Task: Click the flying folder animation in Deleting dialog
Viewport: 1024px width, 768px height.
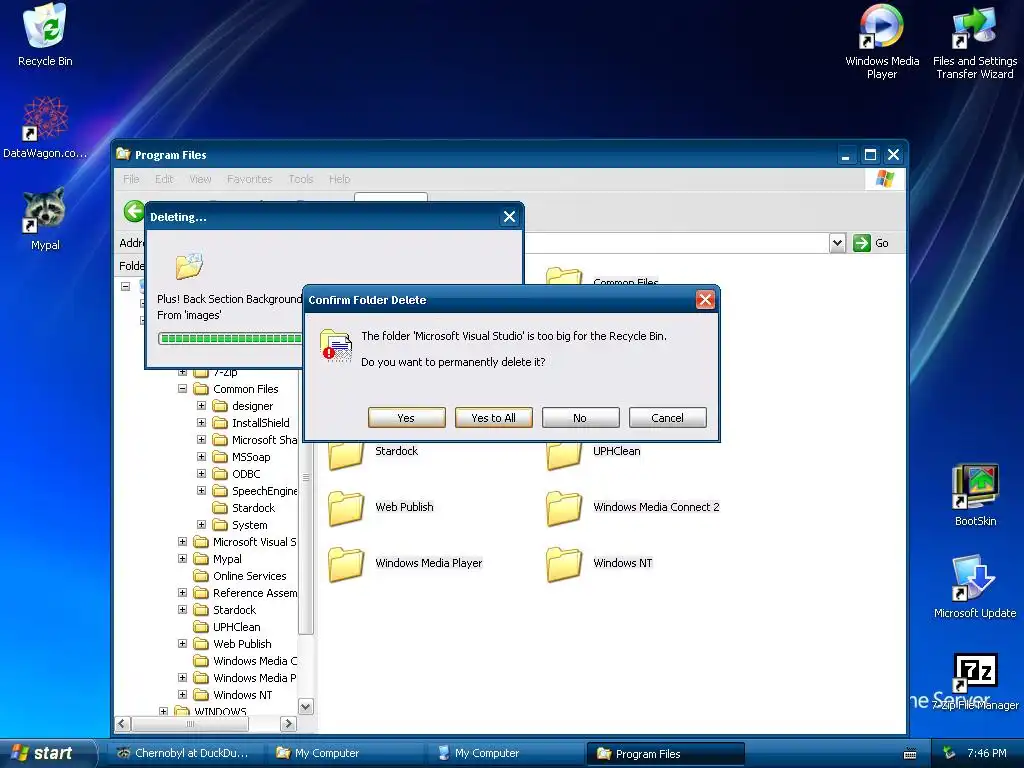Action: pos(189,266)
